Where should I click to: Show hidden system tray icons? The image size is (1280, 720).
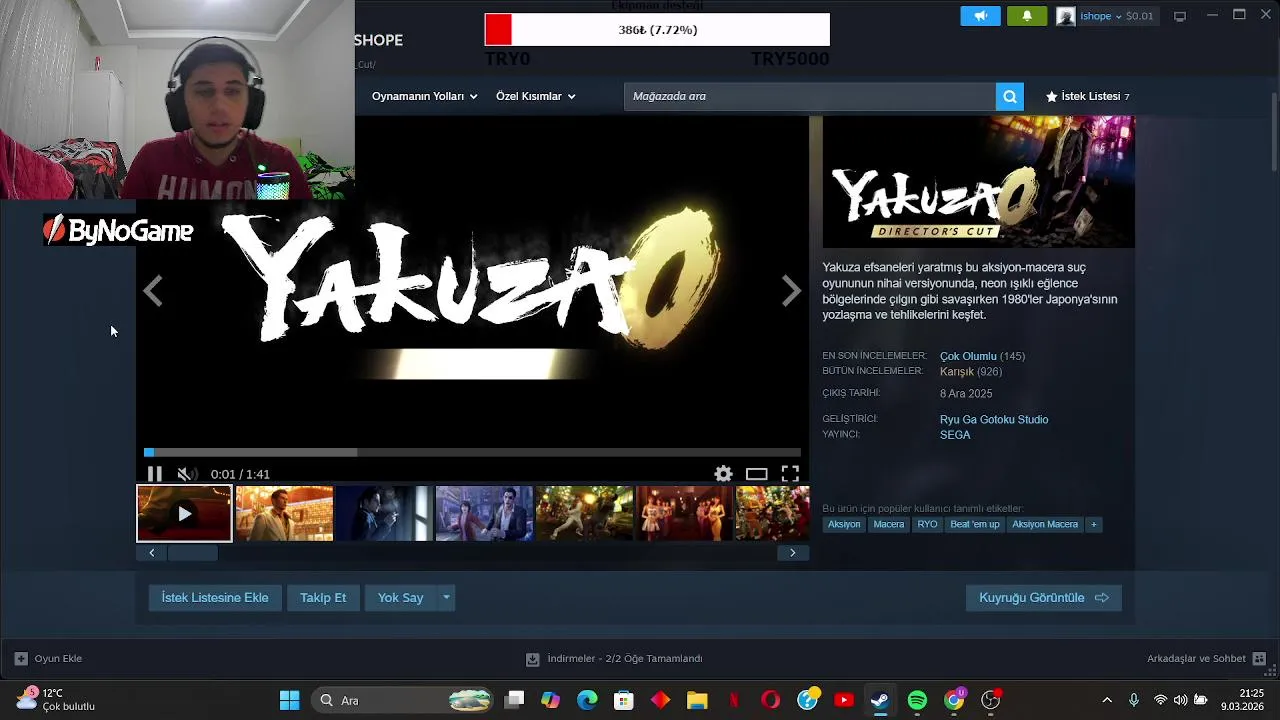pos(1106,700)
